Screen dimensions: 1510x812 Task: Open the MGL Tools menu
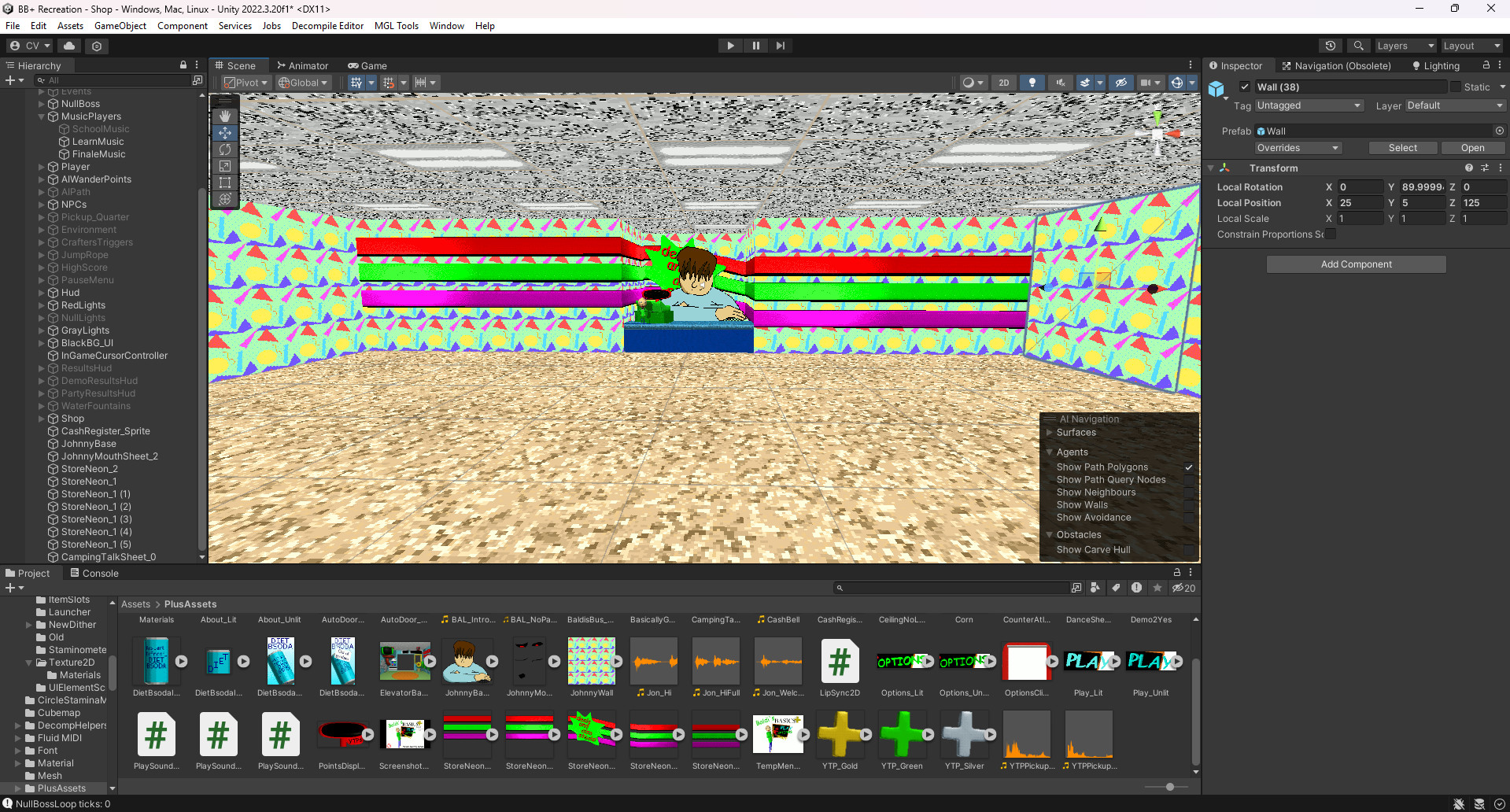pyautogui.click(x=397, y=26)
